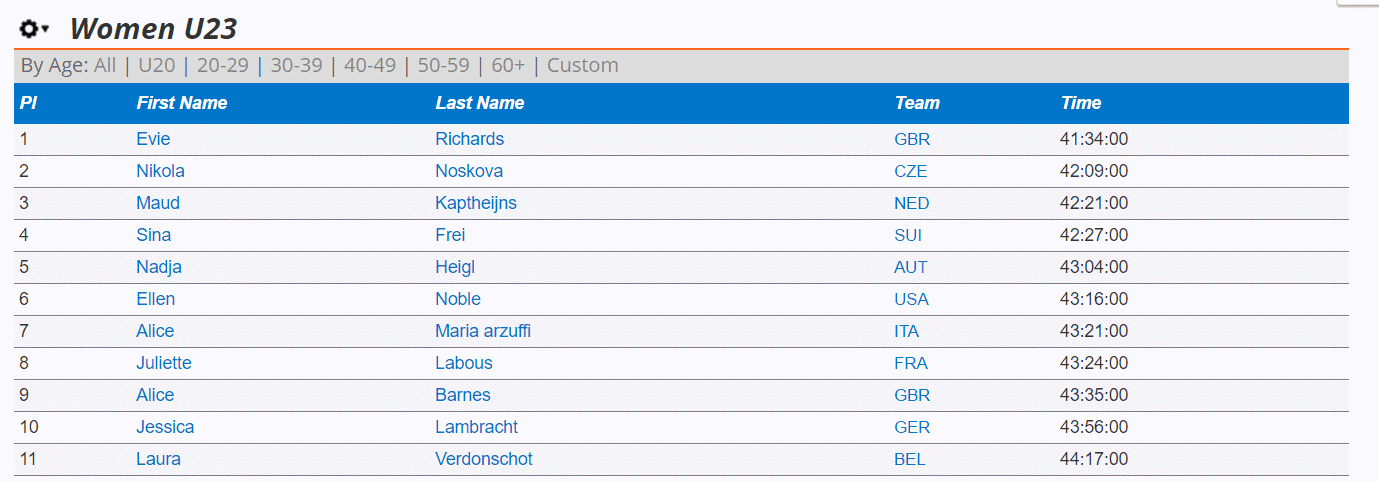Sort results by Team column
Image resolution: width=1379 pixels, height=481 pixels.
tap(917, 103)
